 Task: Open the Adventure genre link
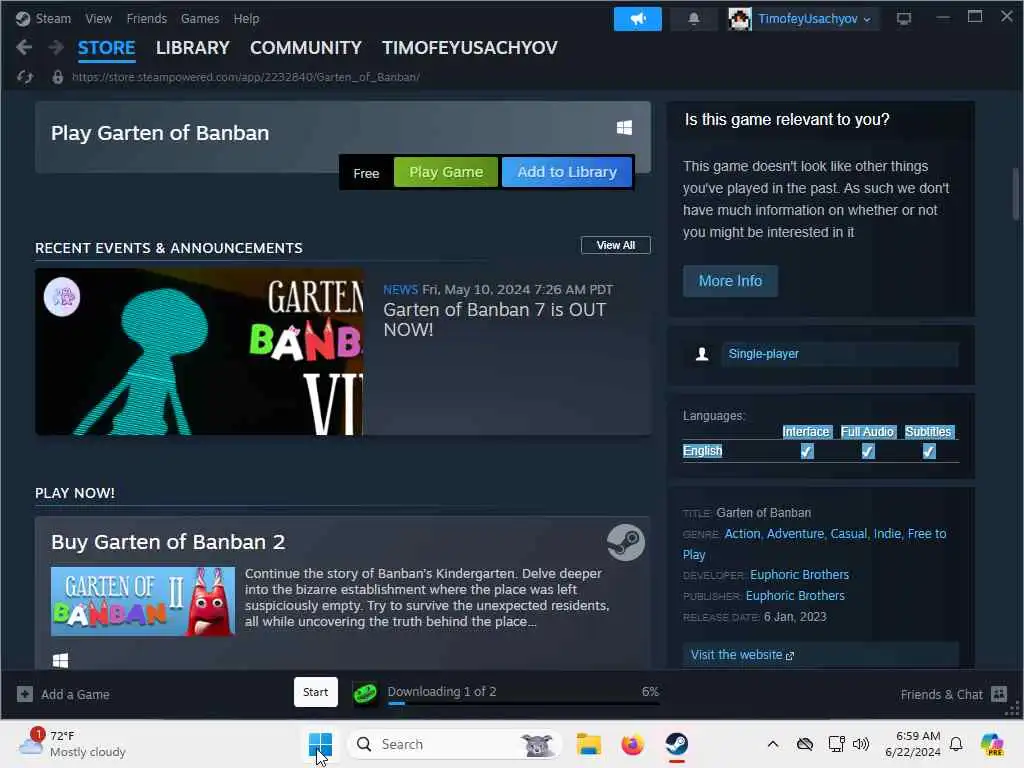(x=795, y=534)
